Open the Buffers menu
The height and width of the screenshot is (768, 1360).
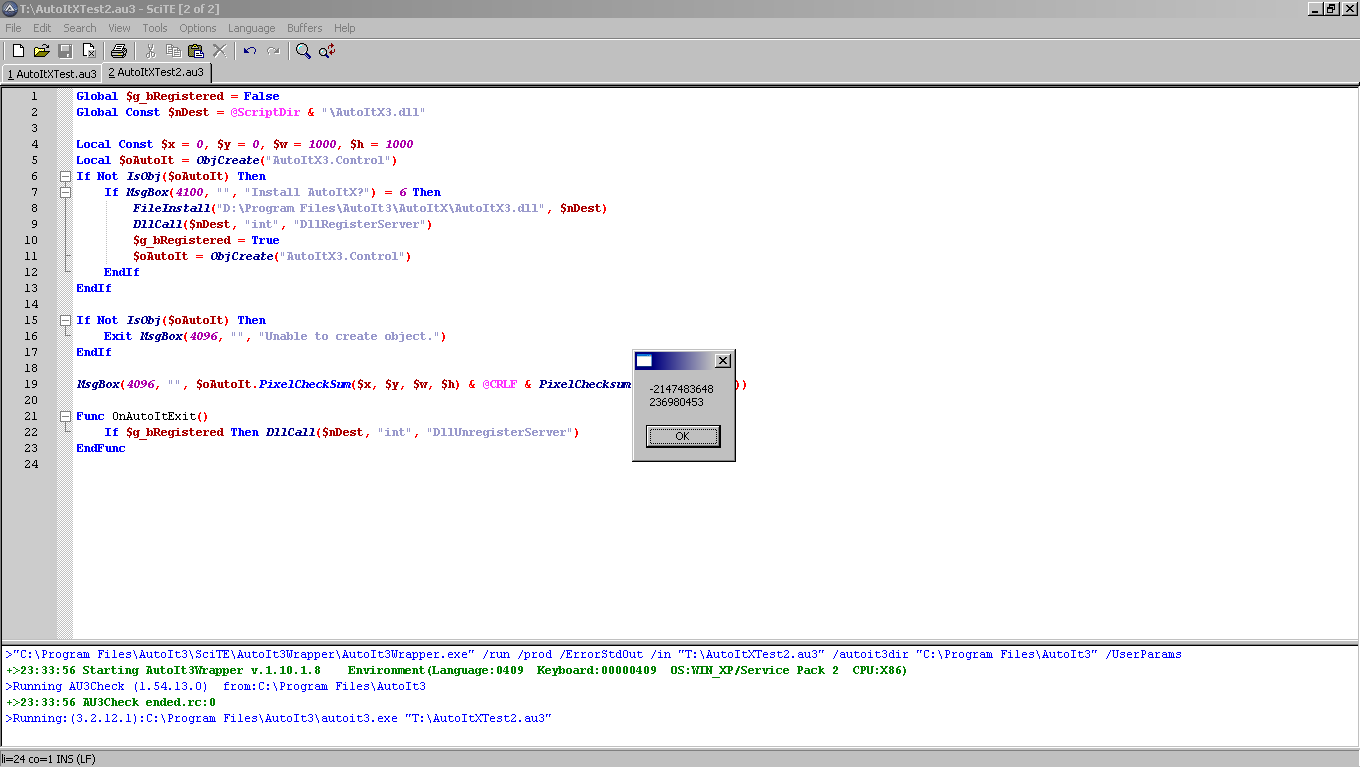(305, 28)
